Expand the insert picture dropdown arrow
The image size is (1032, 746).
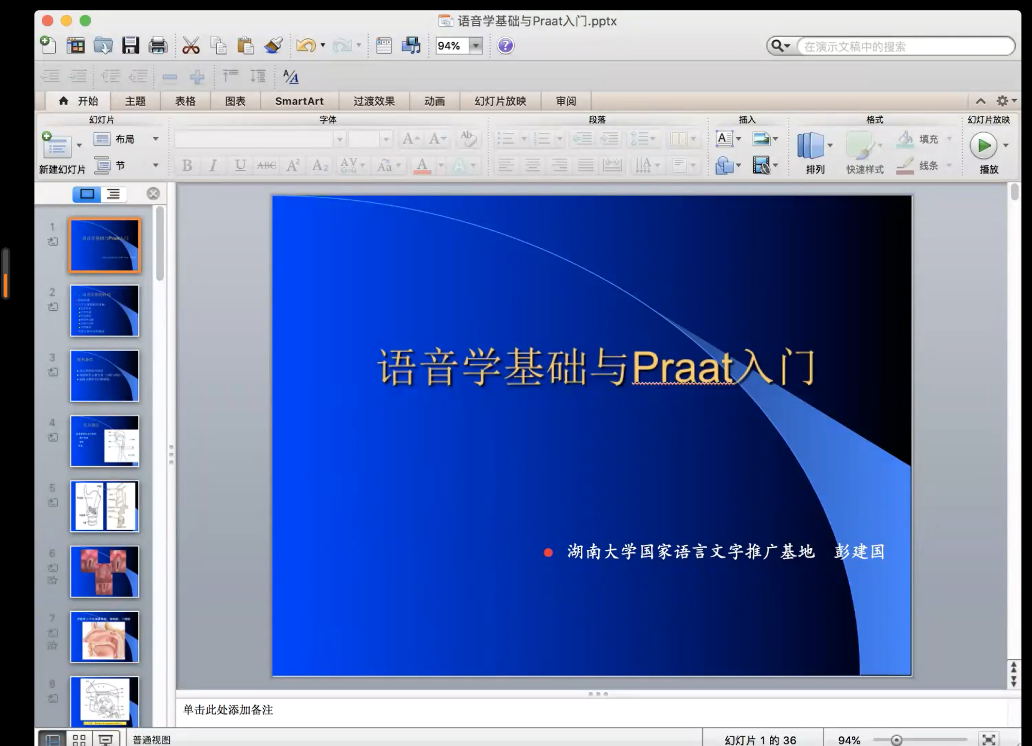tap(775, 138)
